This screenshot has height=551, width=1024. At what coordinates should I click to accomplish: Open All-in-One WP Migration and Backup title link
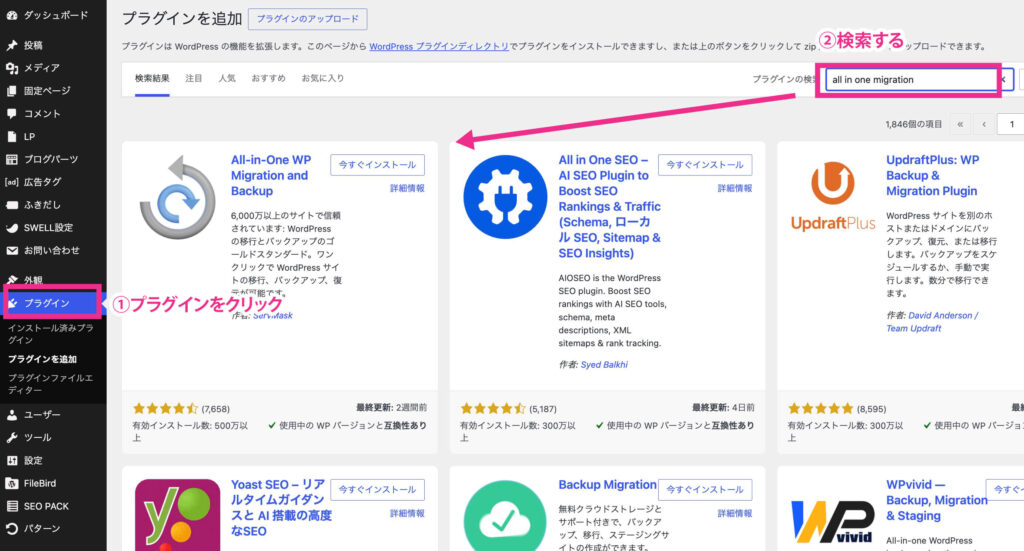pos(271,176)
